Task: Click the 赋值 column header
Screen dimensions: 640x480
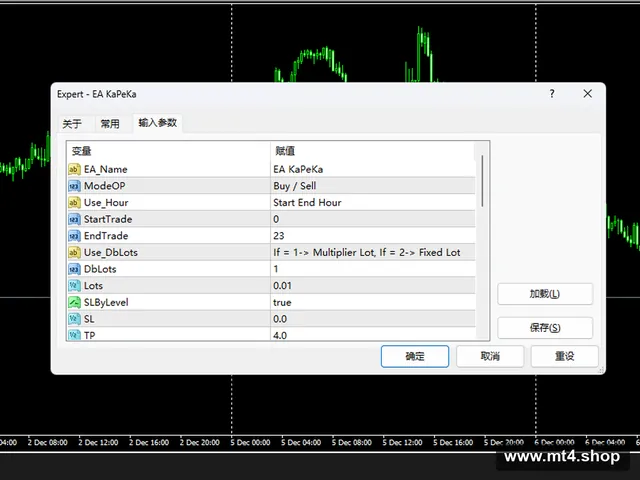Action: [x=373, y=151]
